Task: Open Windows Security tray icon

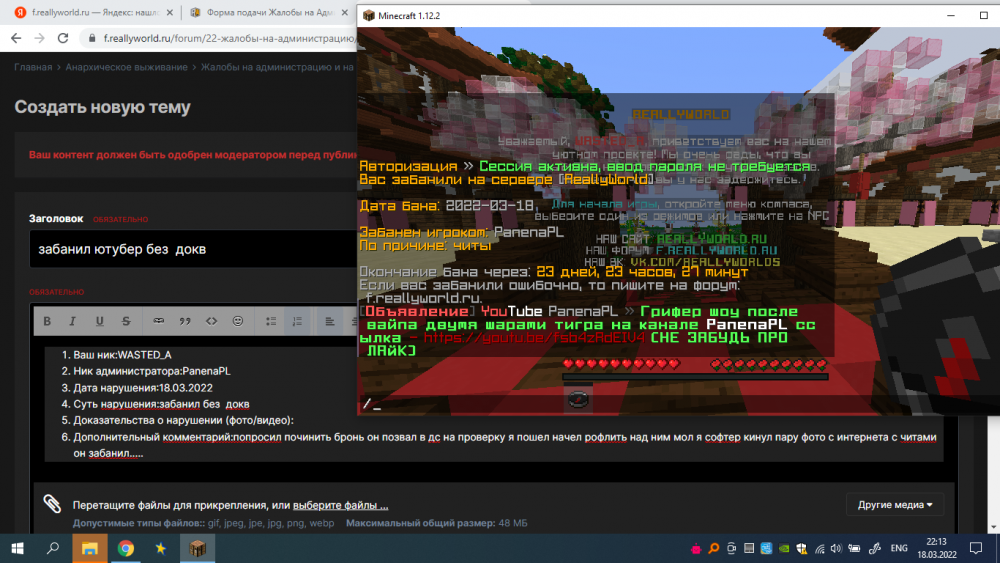Action: click(x=802, y=548)
